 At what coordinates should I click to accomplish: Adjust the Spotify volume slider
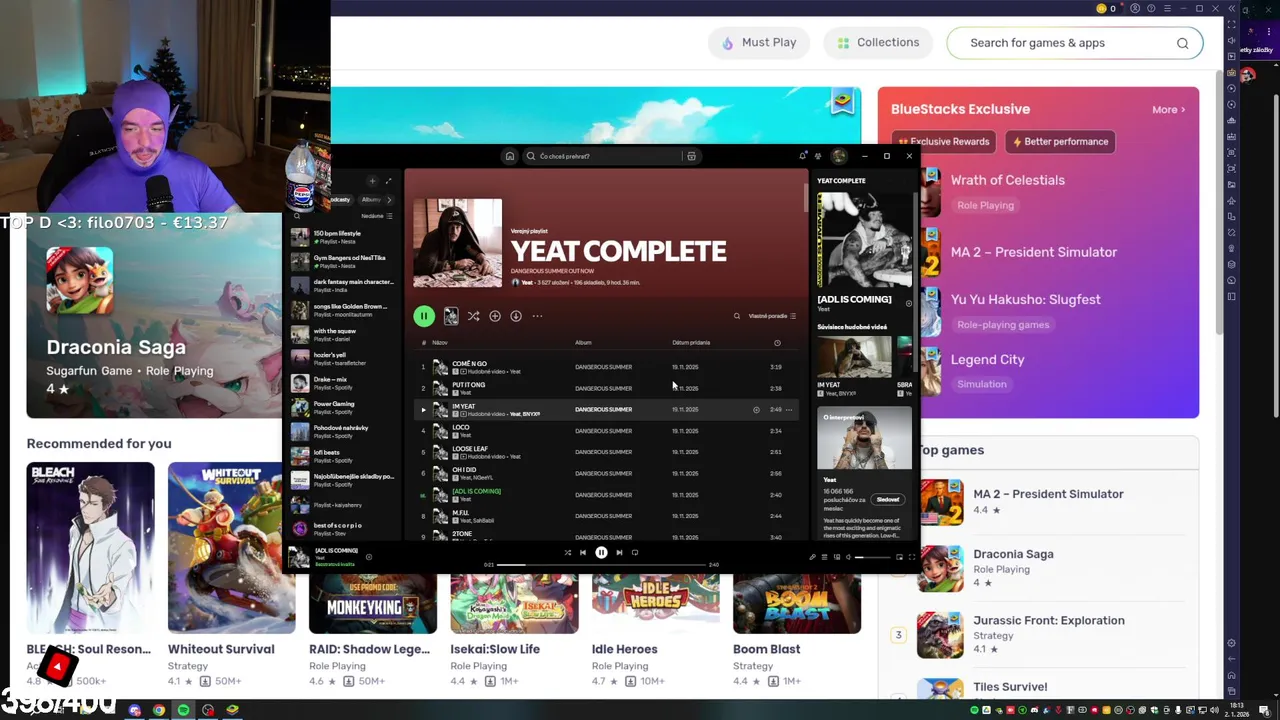[872, 557]
